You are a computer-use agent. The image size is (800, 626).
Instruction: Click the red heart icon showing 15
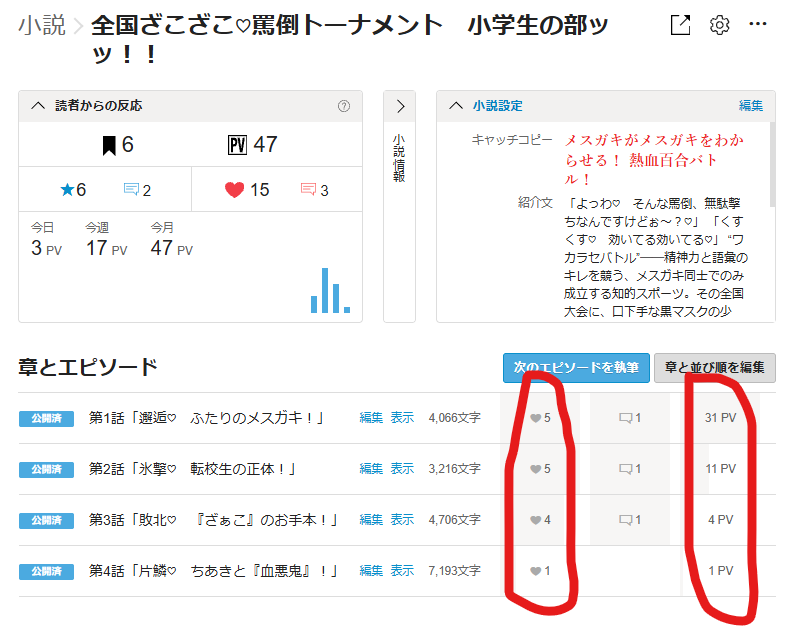[234, 190]
